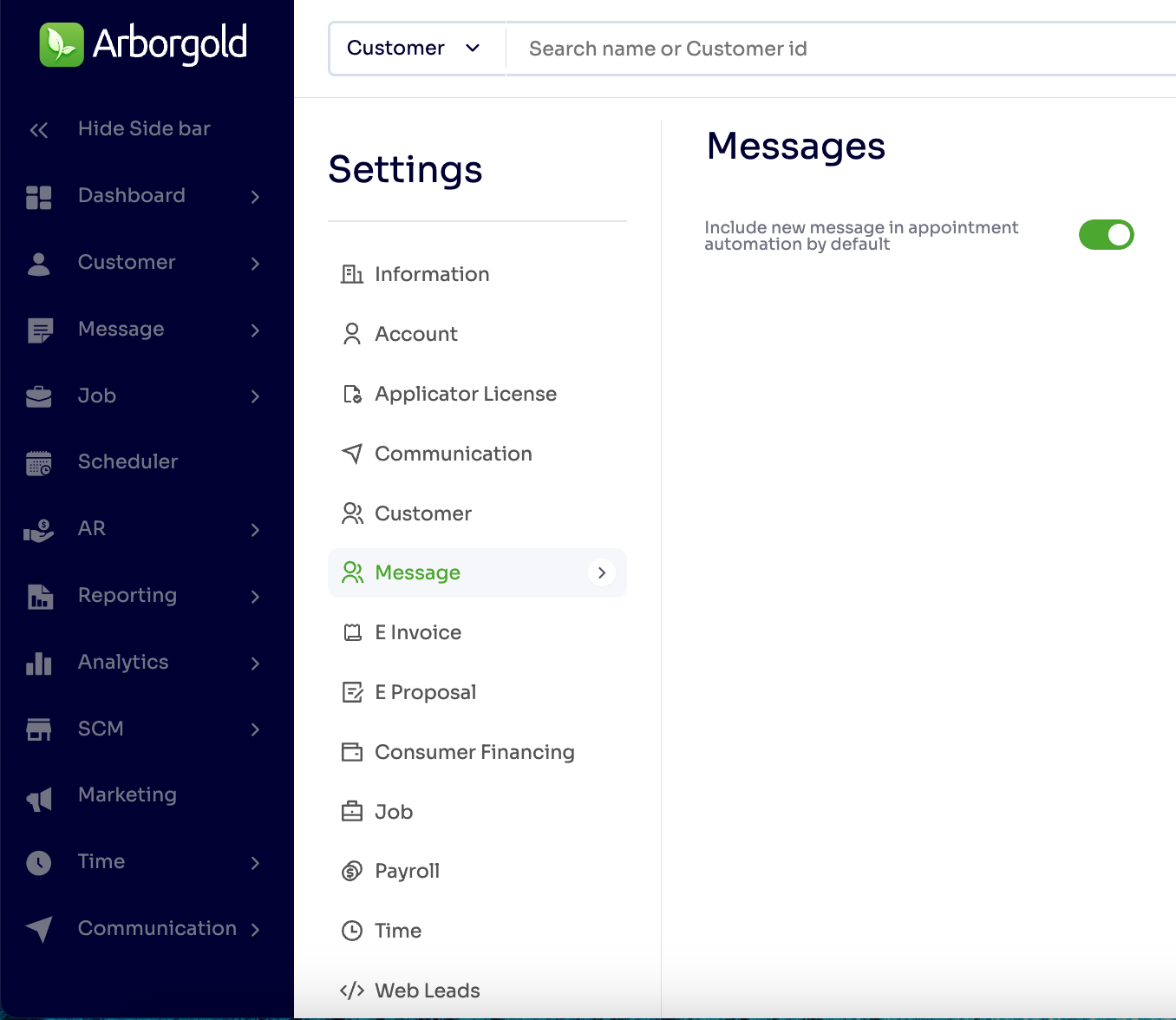1176x1020 pixels.
Task: Click the Arborgold logo
Action: [x=141, y=43]
